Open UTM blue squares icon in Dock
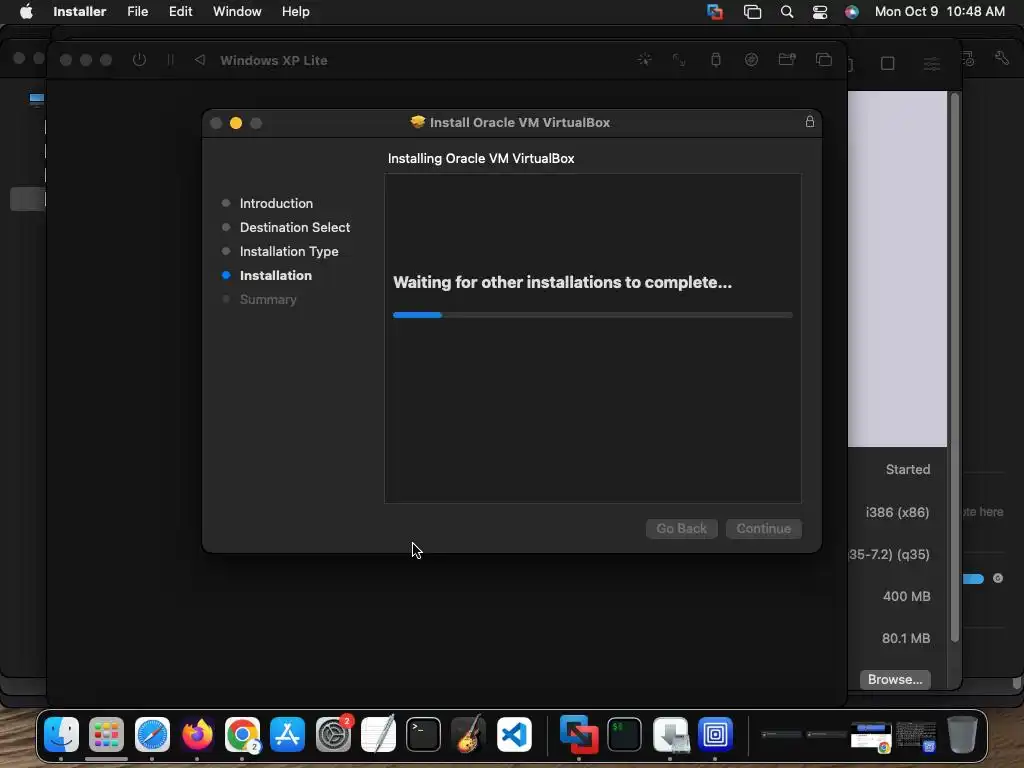Image resolution: width=1024 pixels, height=768 pixels. coord(715,735)
